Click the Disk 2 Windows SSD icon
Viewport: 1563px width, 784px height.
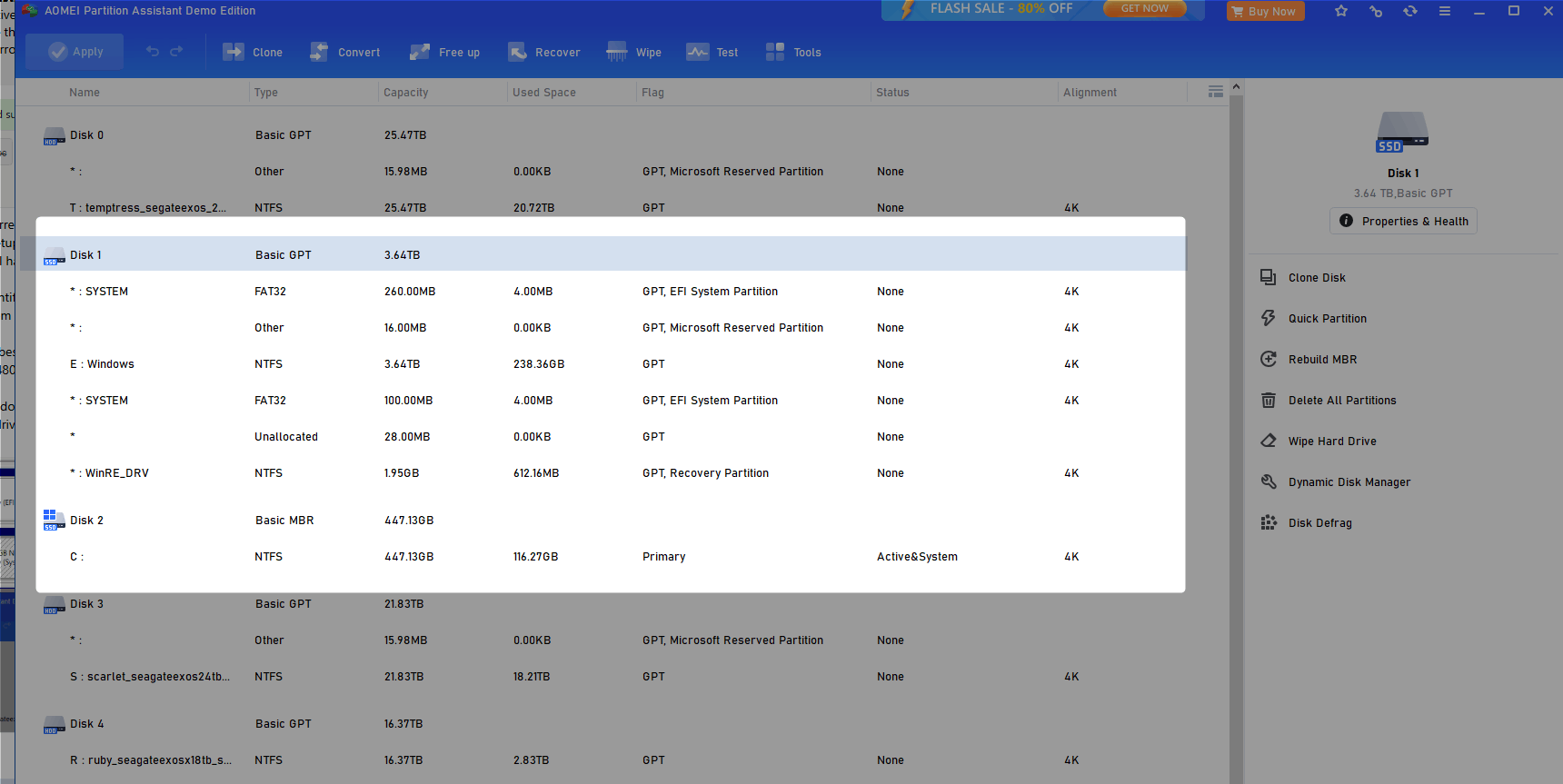click(54, 521)
